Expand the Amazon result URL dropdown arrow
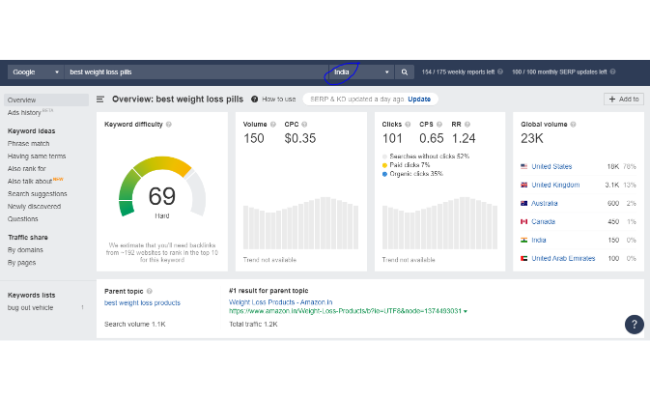The image size is (650, 400). 466,311
